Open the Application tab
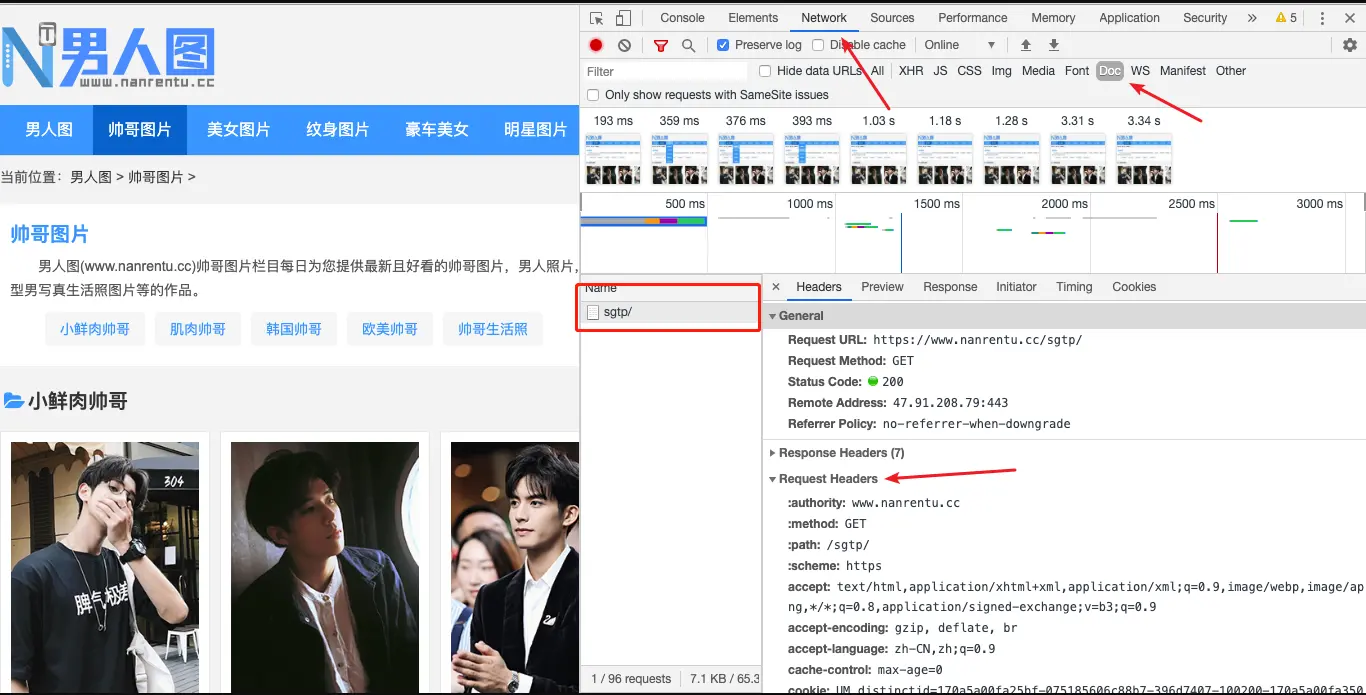The image size is (1366, 695). click(1129, 18)
